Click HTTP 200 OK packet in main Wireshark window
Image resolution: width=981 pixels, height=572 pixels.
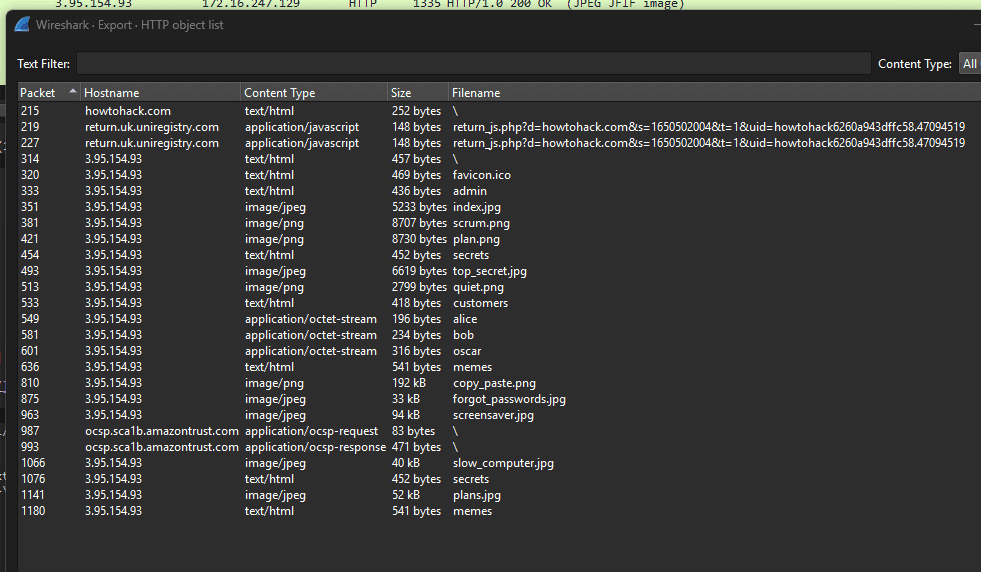(x=490, y=4)
